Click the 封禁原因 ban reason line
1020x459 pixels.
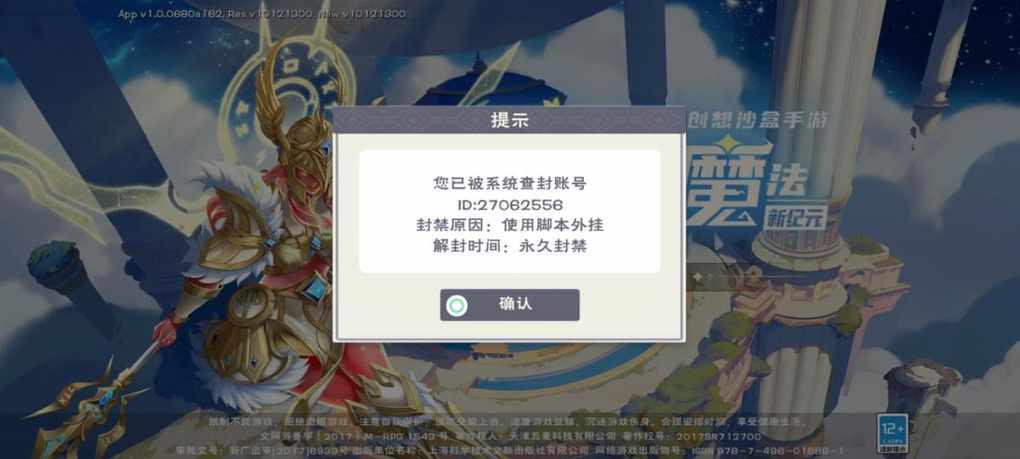[509, 226]
